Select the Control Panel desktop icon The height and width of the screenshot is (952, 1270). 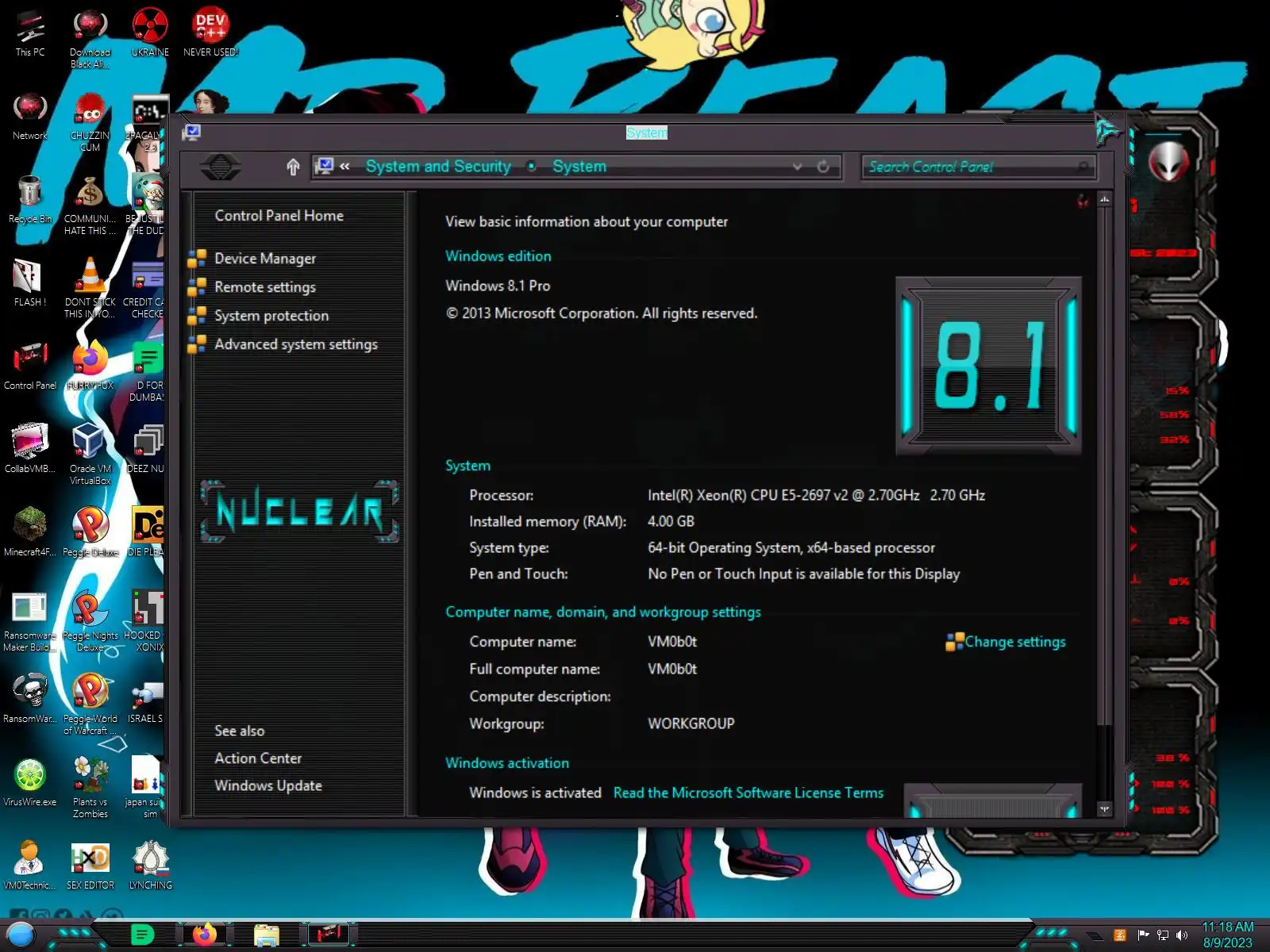[30, 367]
